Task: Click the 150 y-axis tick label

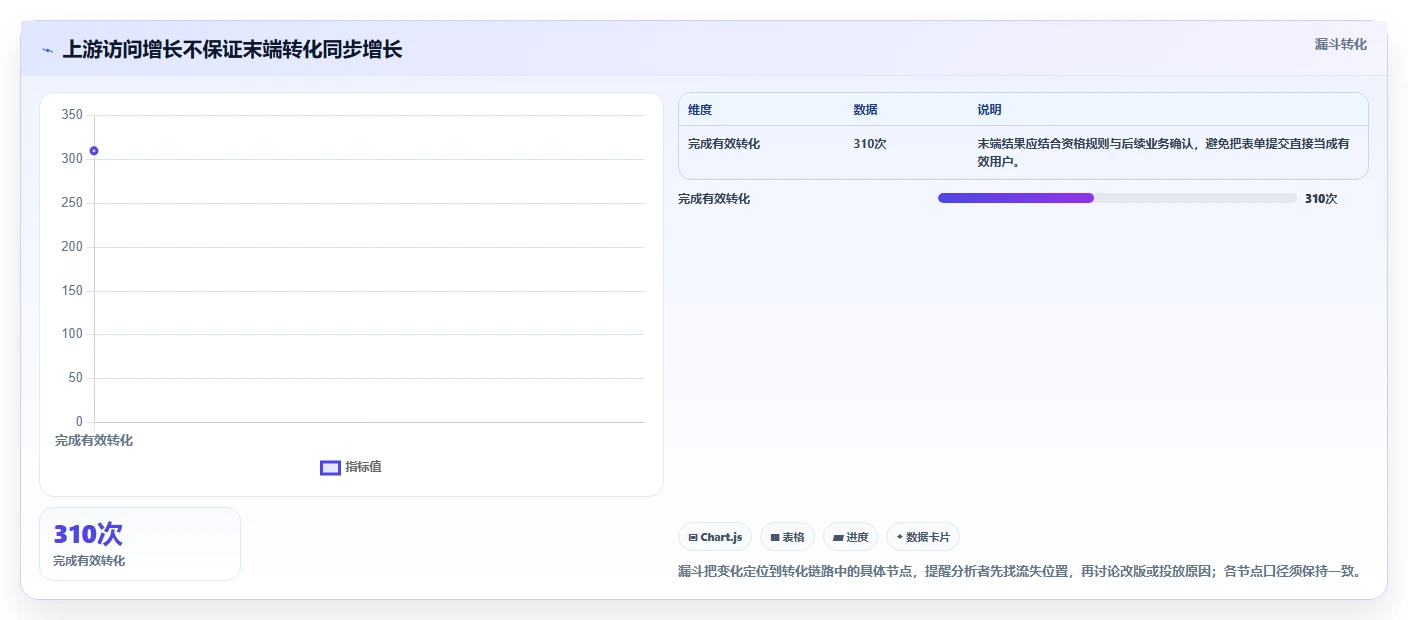Action: [x=72, y=291]
